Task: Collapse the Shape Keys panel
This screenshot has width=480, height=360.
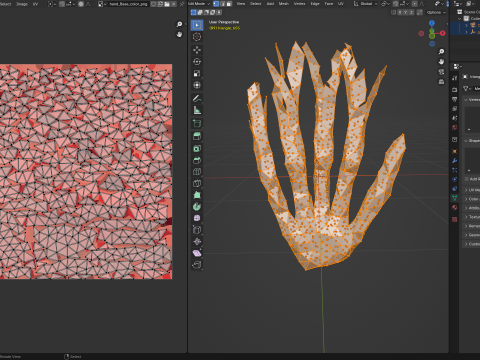Action: pos(466,141)
